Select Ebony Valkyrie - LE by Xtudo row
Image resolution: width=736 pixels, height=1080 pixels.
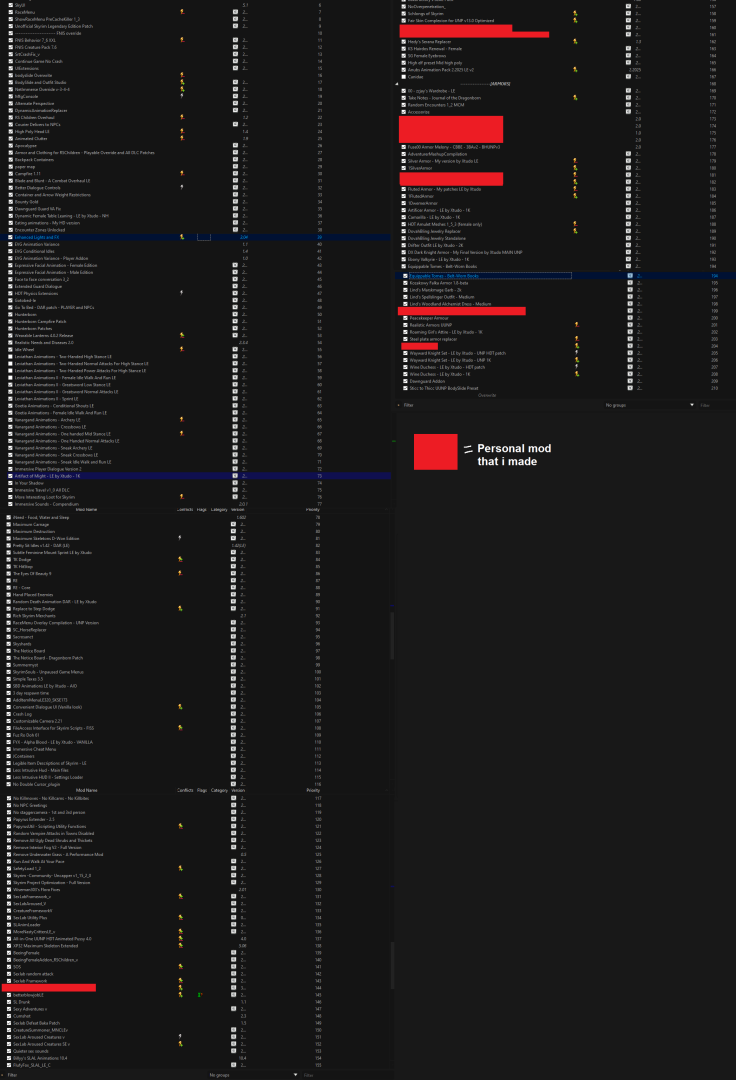pyautogui.click(x=567, y=260)
